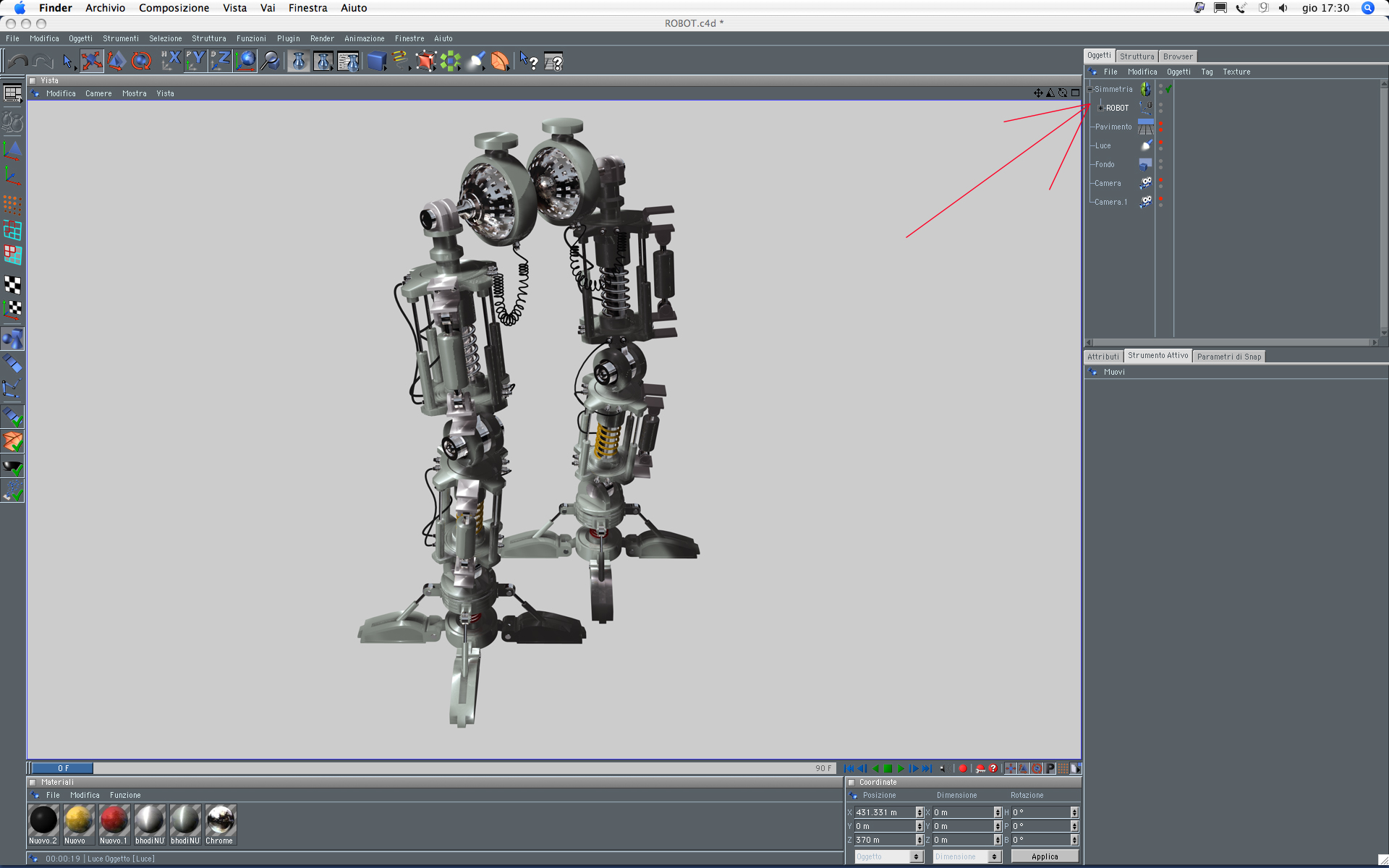Click the Applica button
This screenshot has width=1389, height=868.
pyautogui.click(x=1044, y=856)
